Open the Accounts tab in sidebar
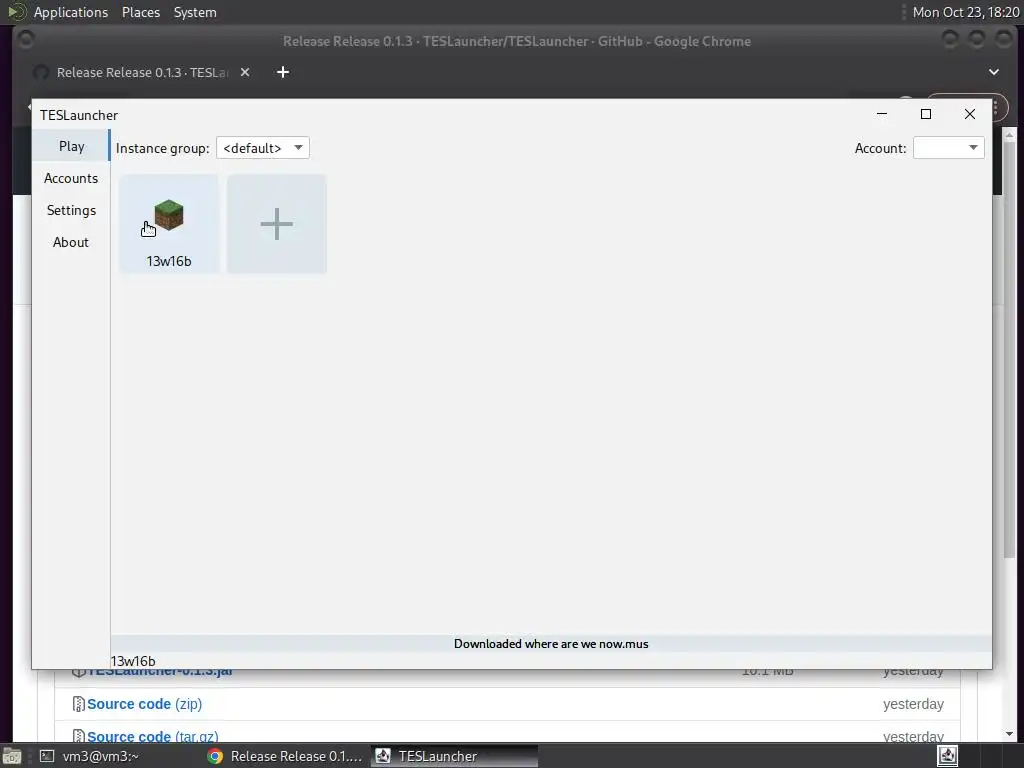The height and width of the screenshot is (768, 1024). 71,178
